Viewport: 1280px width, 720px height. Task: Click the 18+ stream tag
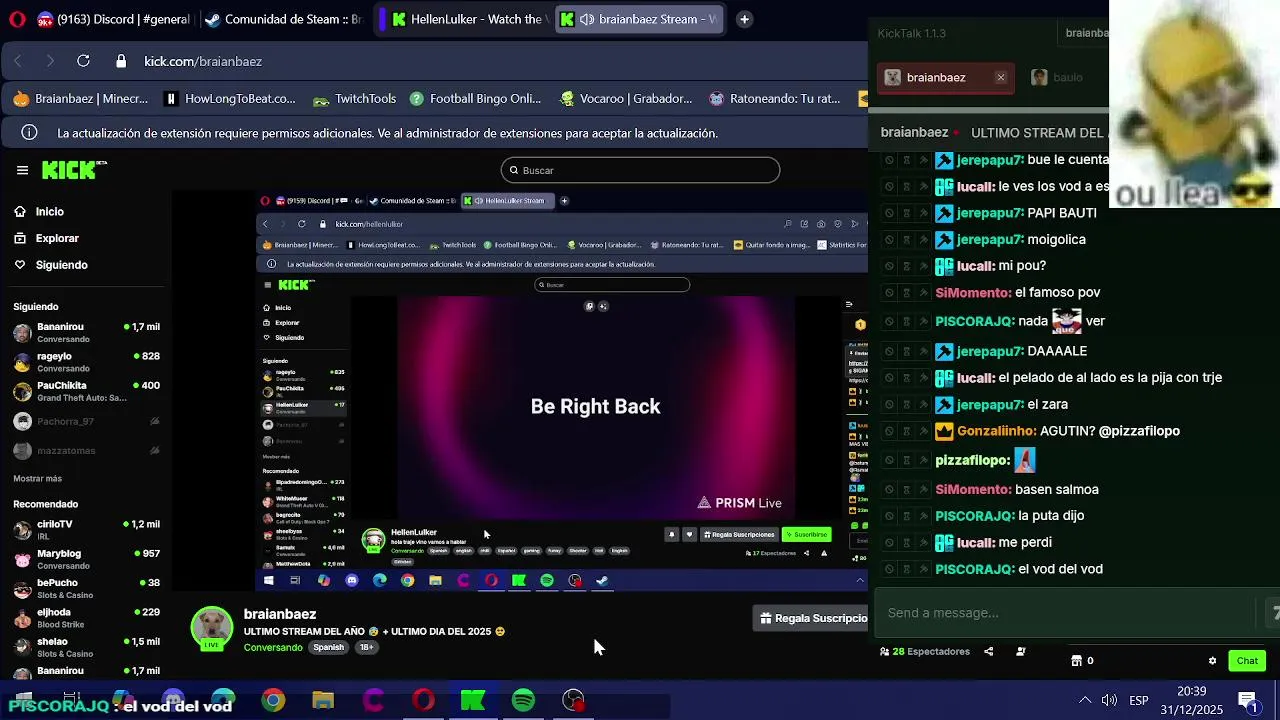pyautogui.click(x=366, y=648)
